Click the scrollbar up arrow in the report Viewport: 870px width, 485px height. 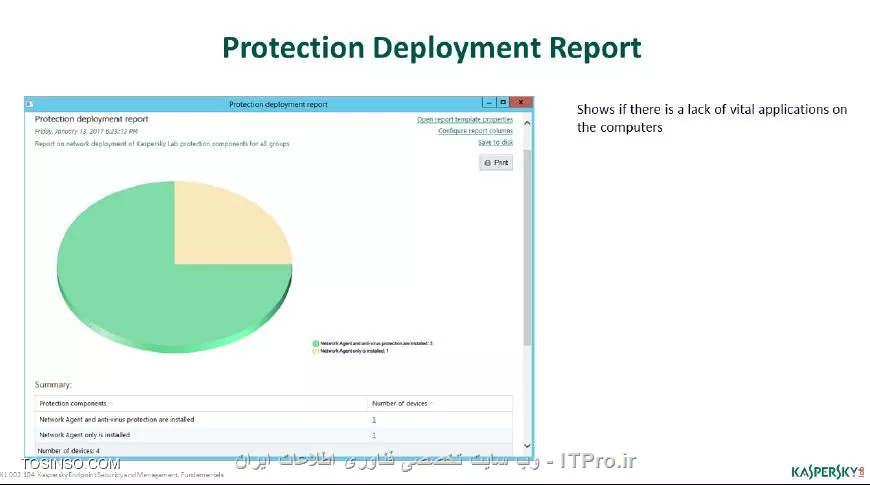[527, 123]
